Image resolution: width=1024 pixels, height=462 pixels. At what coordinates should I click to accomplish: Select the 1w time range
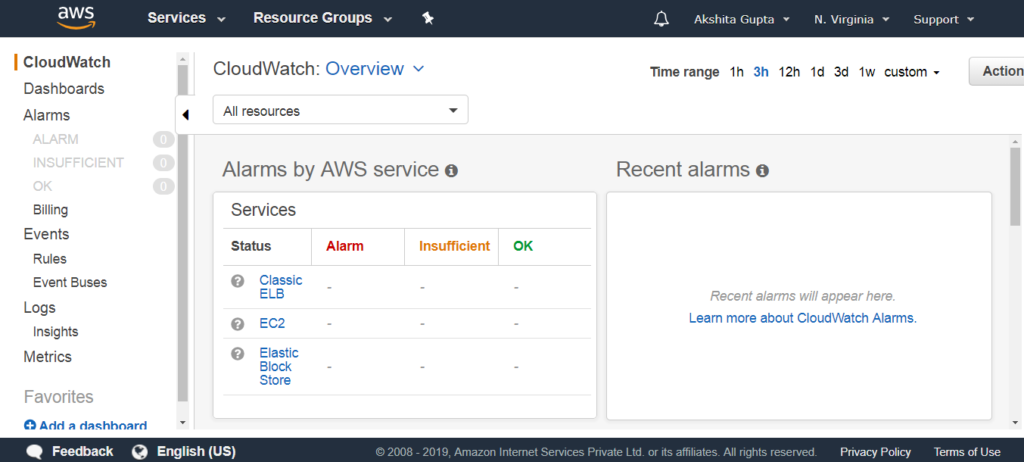pos(867,72)
